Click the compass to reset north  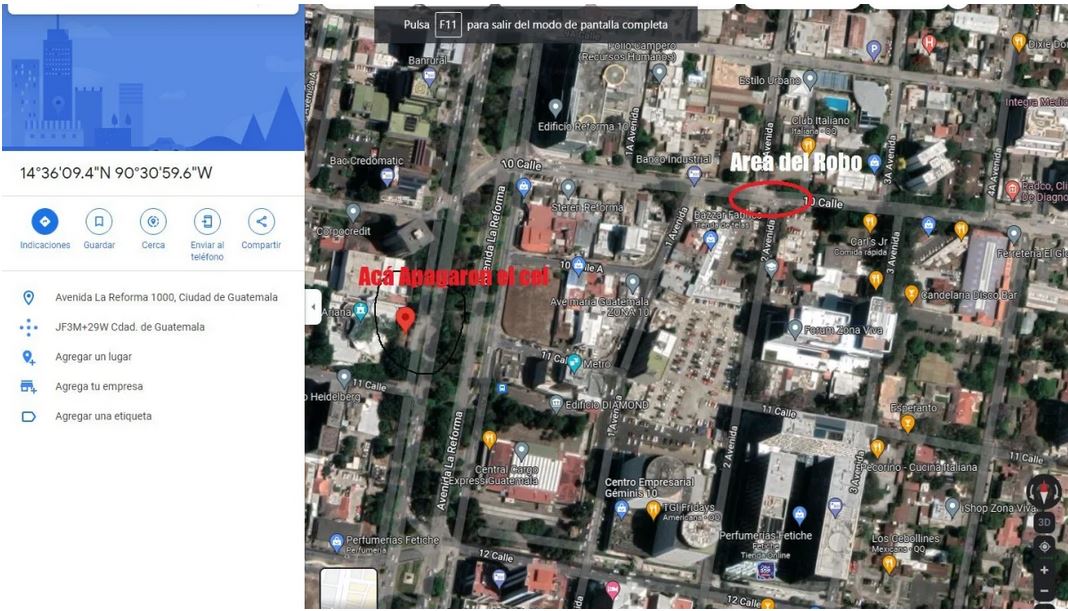point(1044,491)
